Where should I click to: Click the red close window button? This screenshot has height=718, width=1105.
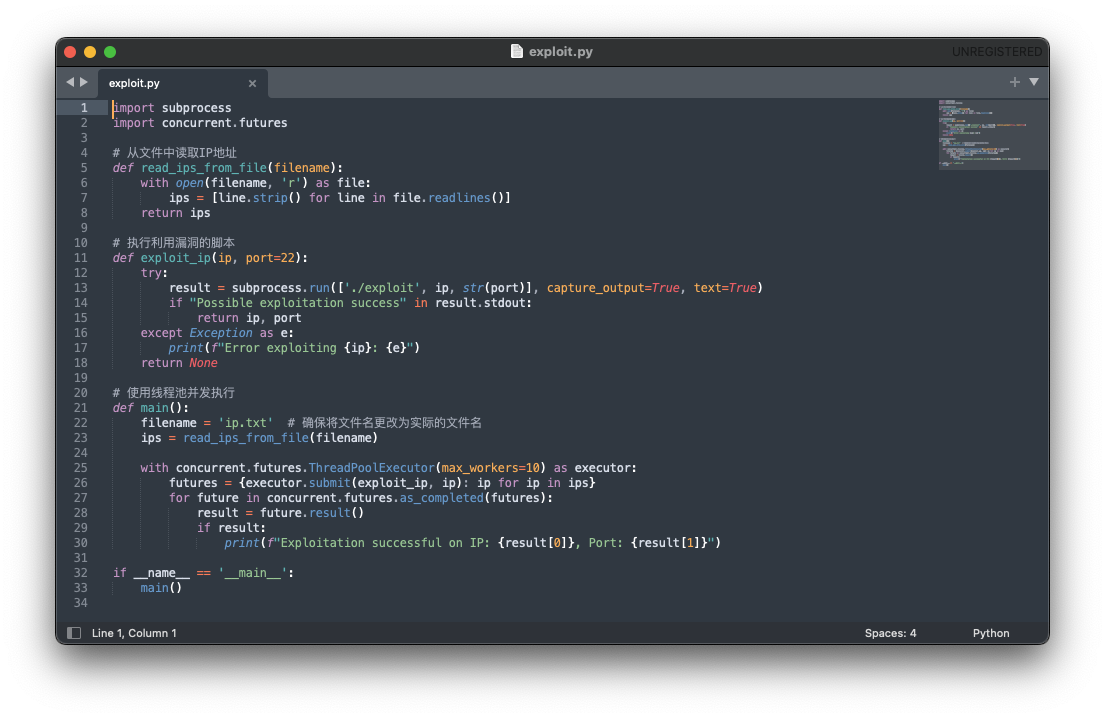(x=70, y=51)
